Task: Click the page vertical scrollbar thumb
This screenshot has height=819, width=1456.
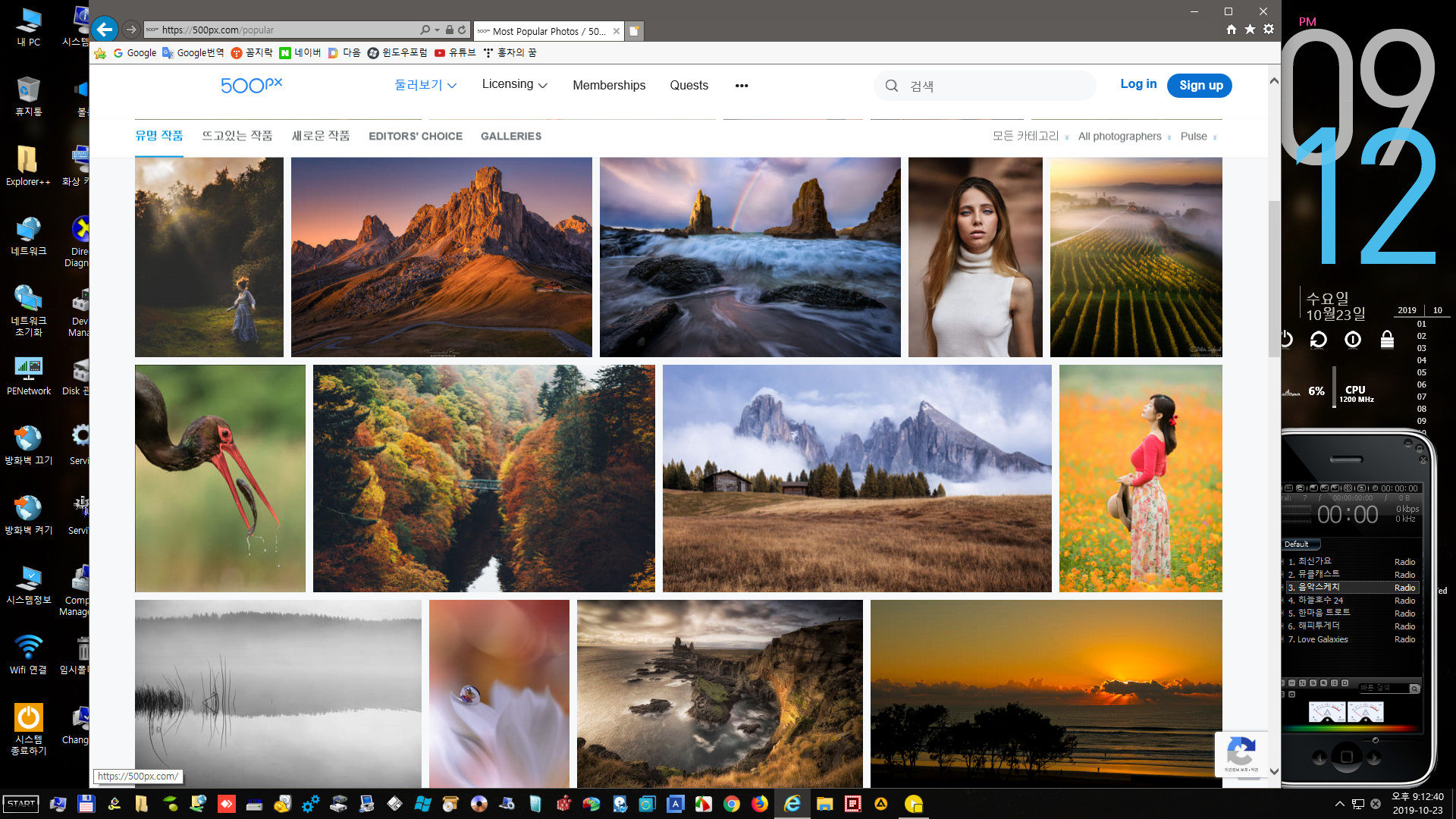Action: pyautogui.click(x=1274, y=279)
